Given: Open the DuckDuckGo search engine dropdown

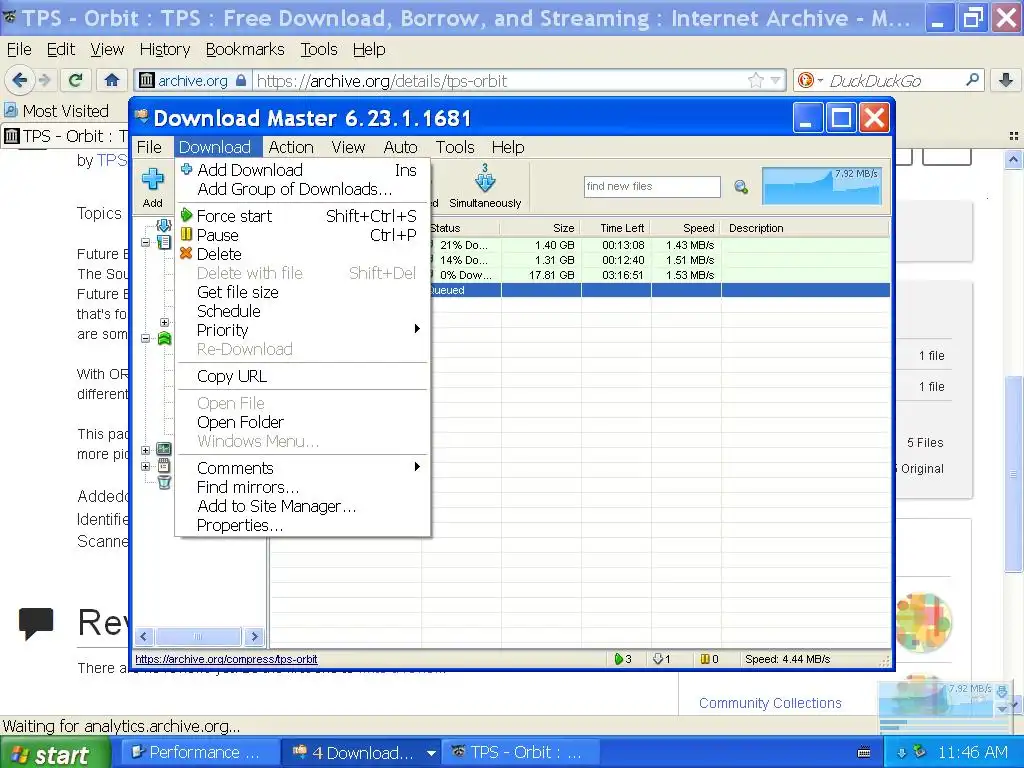Looking at the screenshot, I should click(x=820, y=80).
